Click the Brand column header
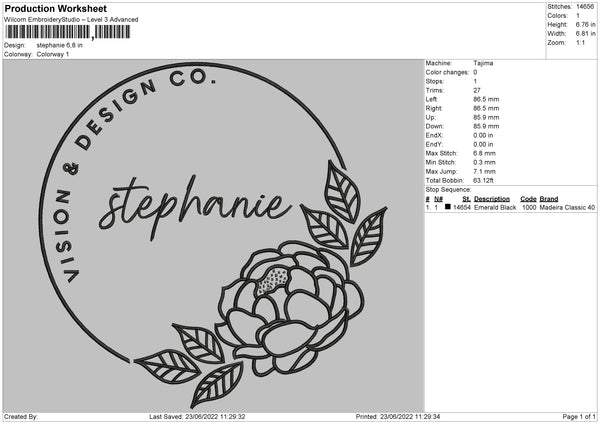The image size is (600, 424). [549, 199]
